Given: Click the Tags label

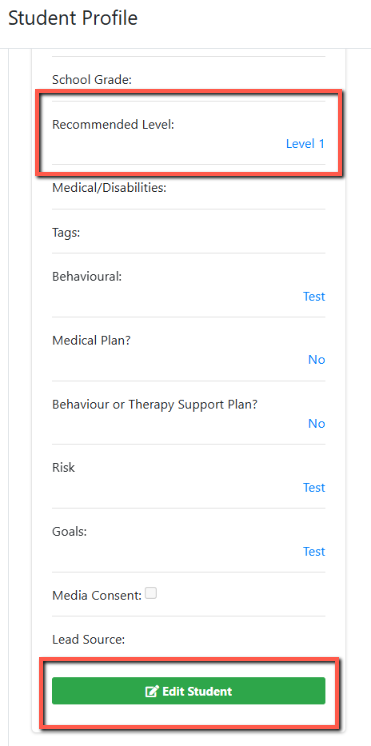Looking at the screenshot, I should [66, 233].
